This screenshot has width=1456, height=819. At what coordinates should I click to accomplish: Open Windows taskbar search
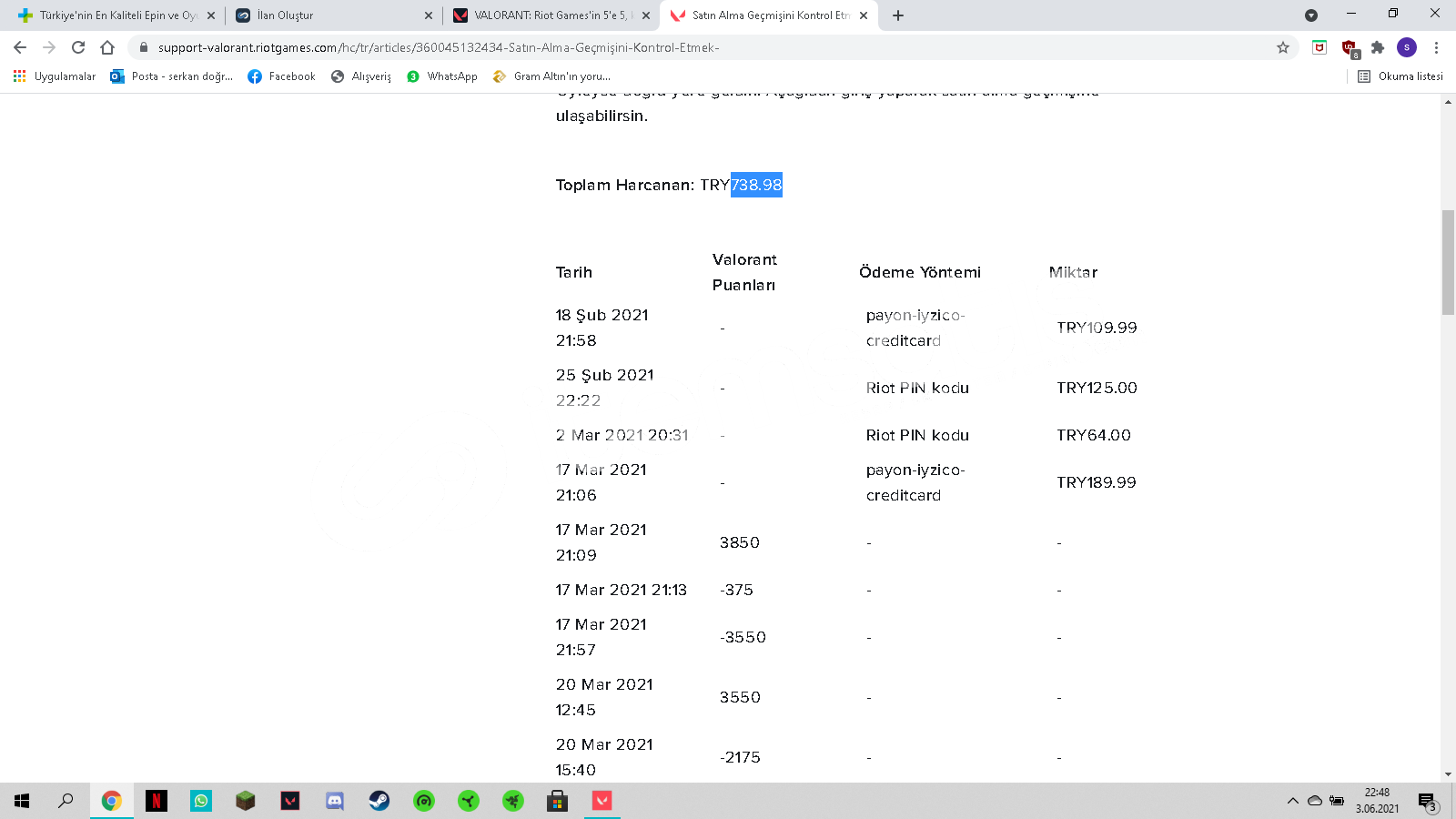pos(66,801)
